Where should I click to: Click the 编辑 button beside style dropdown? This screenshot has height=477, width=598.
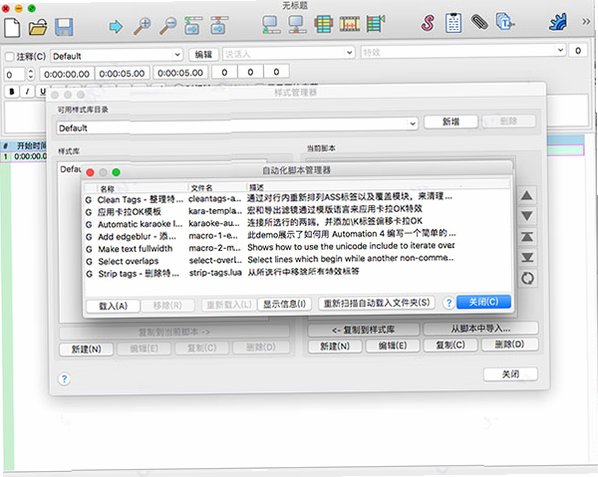tap(203, 55)
